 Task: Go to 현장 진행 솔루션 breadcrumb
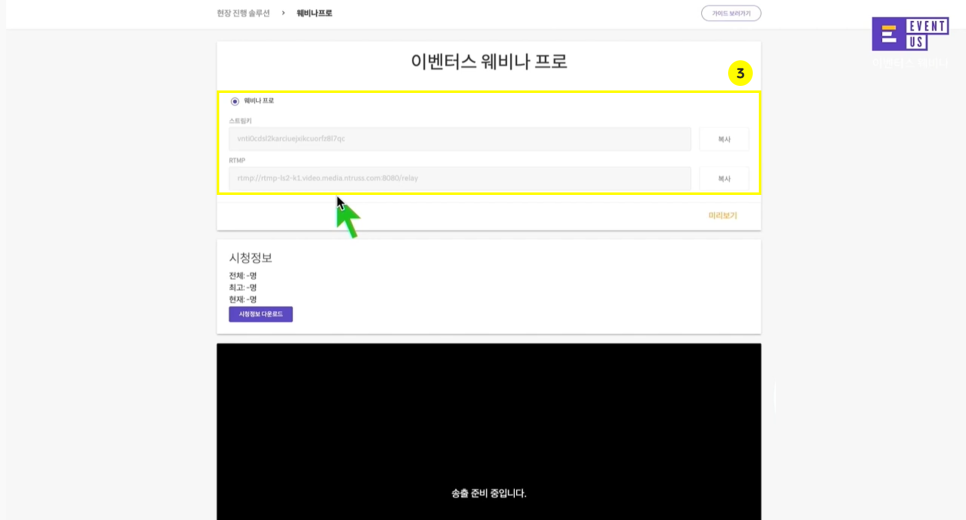pyautogui.click(x=243, y=13)
